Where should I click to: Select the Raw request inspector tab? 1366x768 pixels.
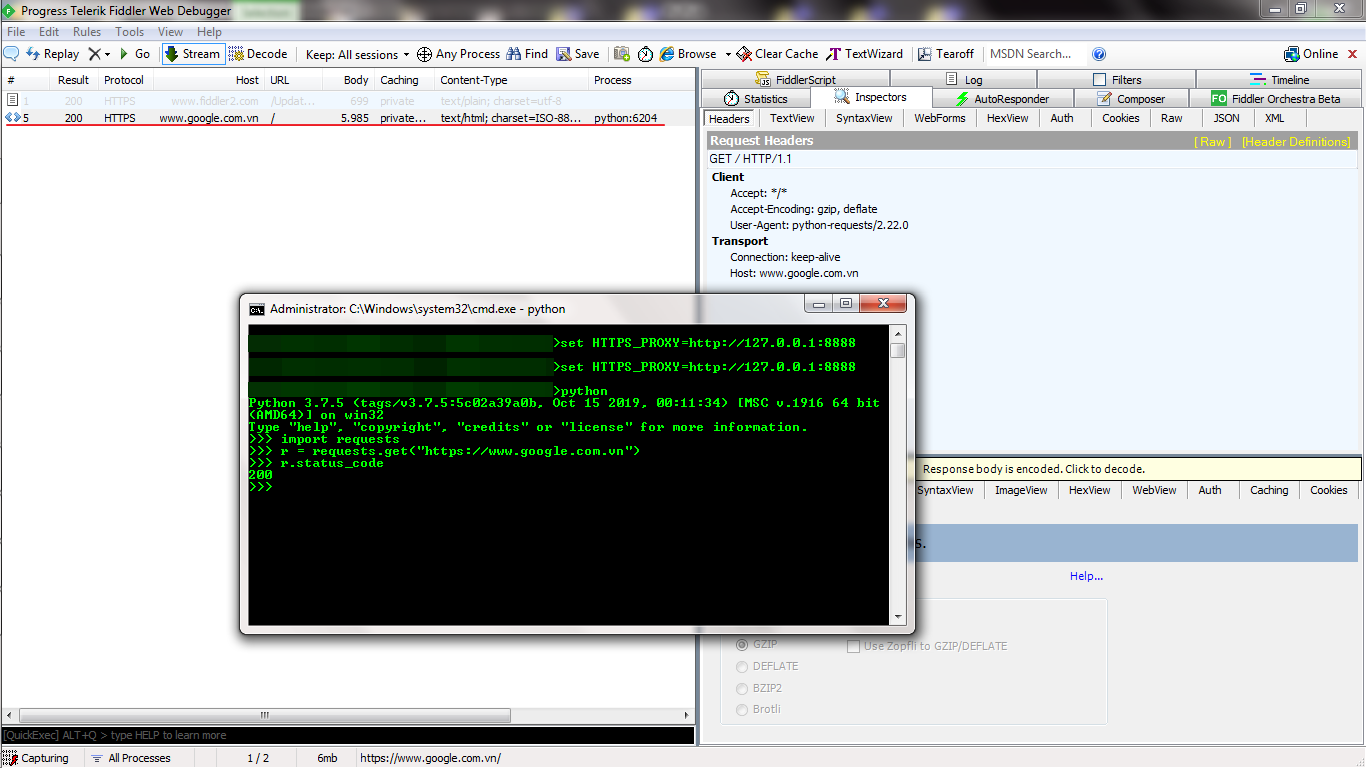pos(1171,118)
